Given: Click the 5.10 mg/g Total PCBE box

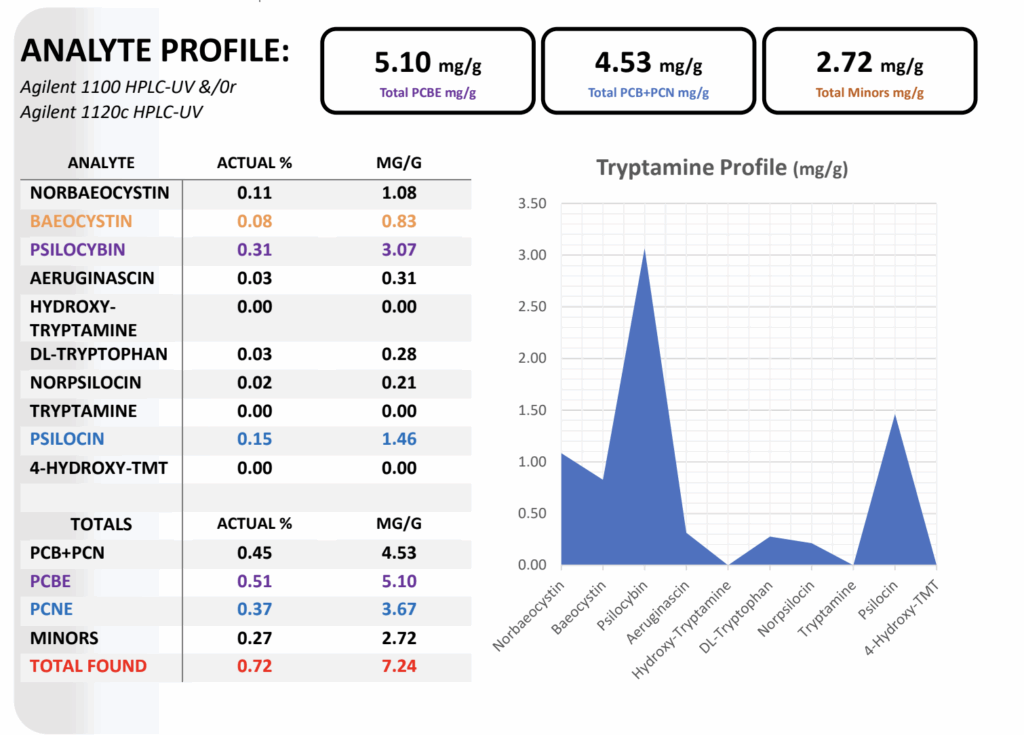Looking at the screenshot, I should tap(426, 71).
